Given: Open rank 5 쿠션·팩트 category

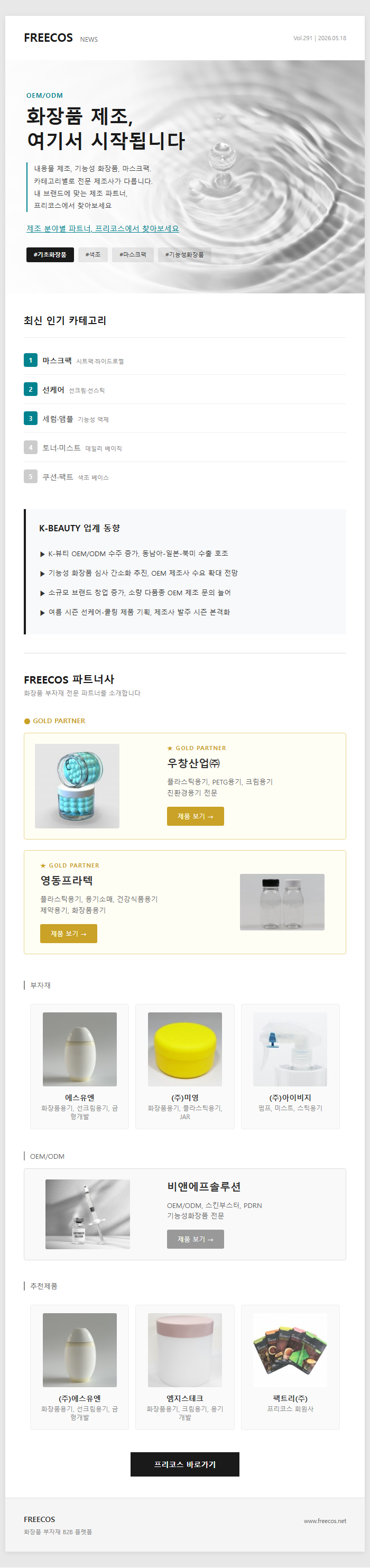Looking at the screenshot, I should (185, 477).
